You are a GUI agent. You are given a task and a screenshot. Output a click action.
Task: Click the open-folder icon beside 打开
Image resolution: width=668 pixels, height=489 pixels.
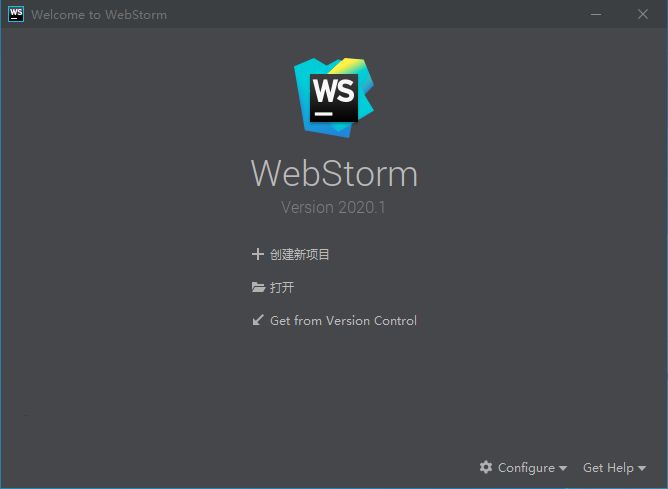(x=258, y=287)
